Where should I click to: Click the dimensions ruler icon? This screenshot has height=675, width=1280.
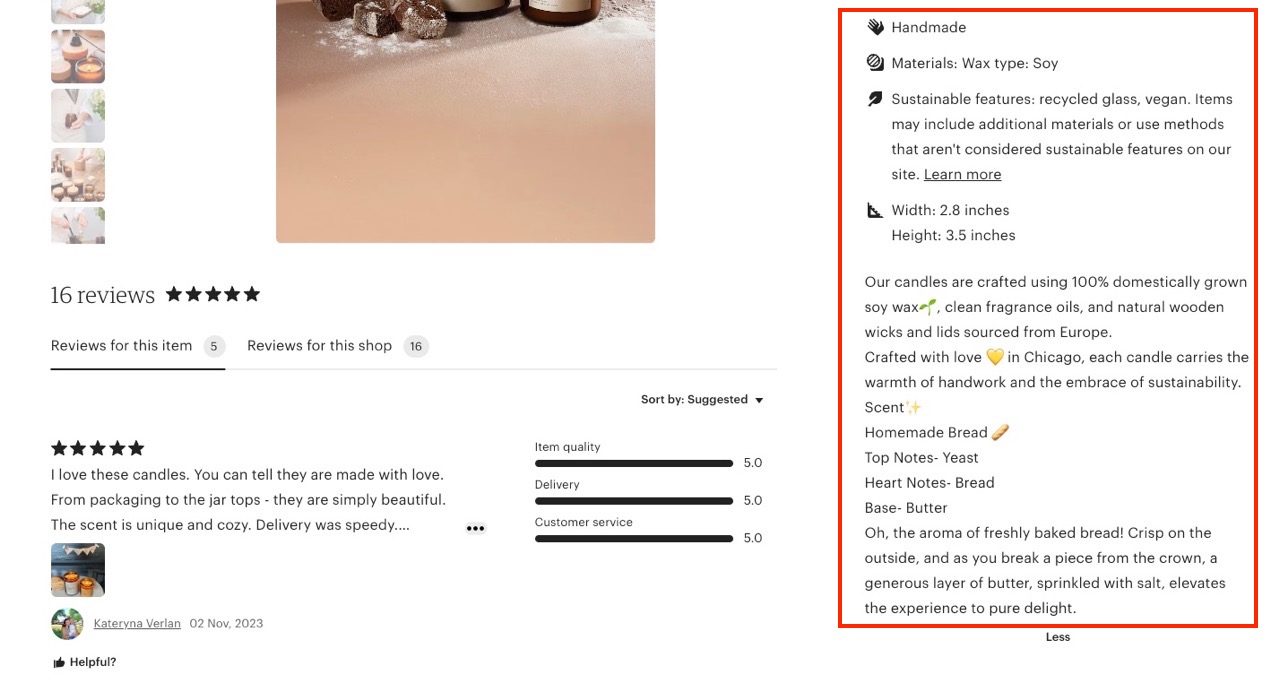(x=875, y=210)
